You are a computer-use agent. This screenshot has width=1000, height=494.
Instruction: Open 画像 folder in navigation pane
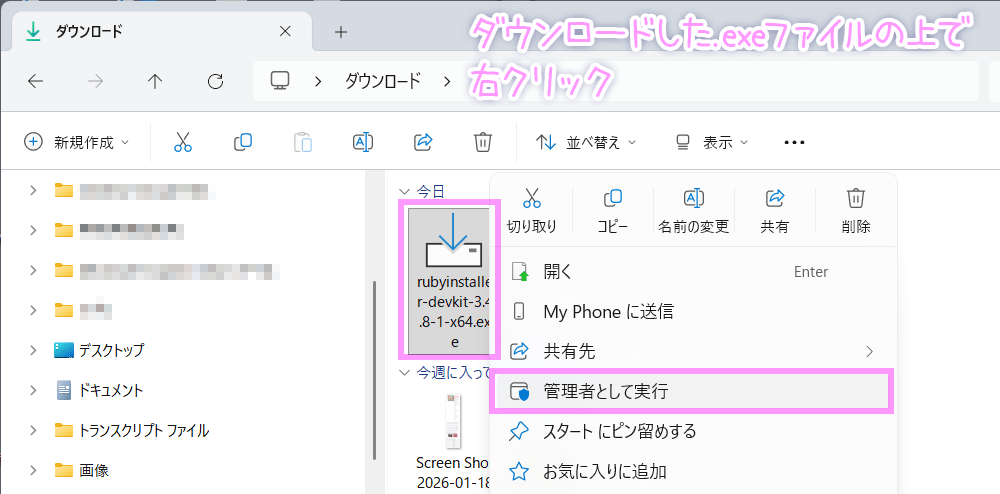(94, 470)
